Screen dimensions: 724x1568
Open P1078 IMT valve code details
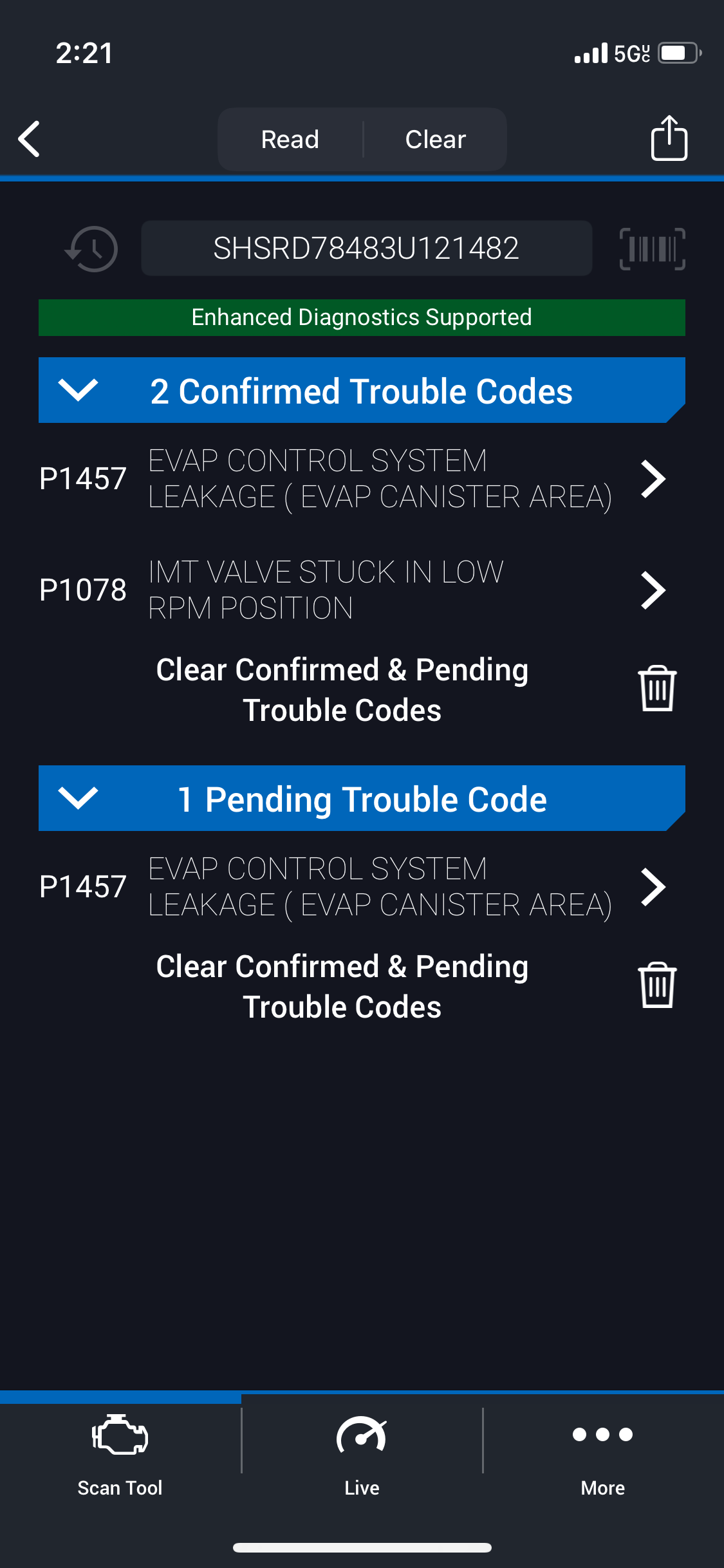653,590
